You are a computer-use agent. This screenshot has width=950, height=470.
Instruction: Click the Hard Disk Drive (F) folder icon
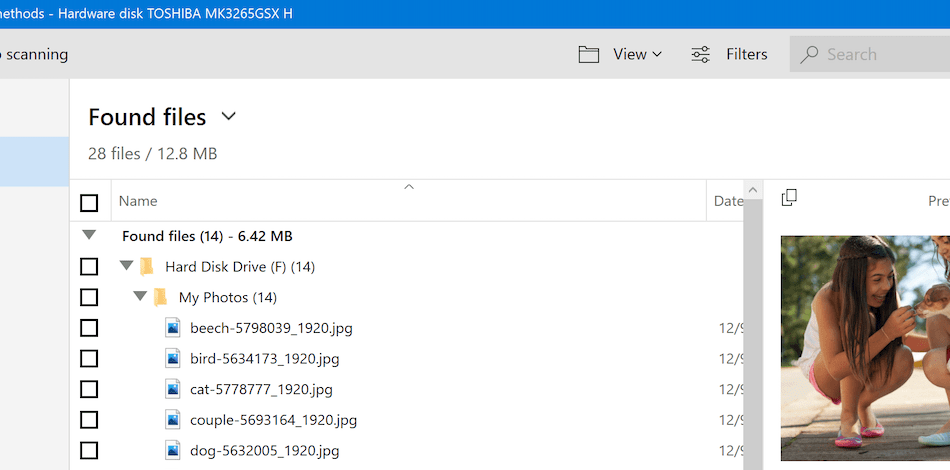pos(146,266)
